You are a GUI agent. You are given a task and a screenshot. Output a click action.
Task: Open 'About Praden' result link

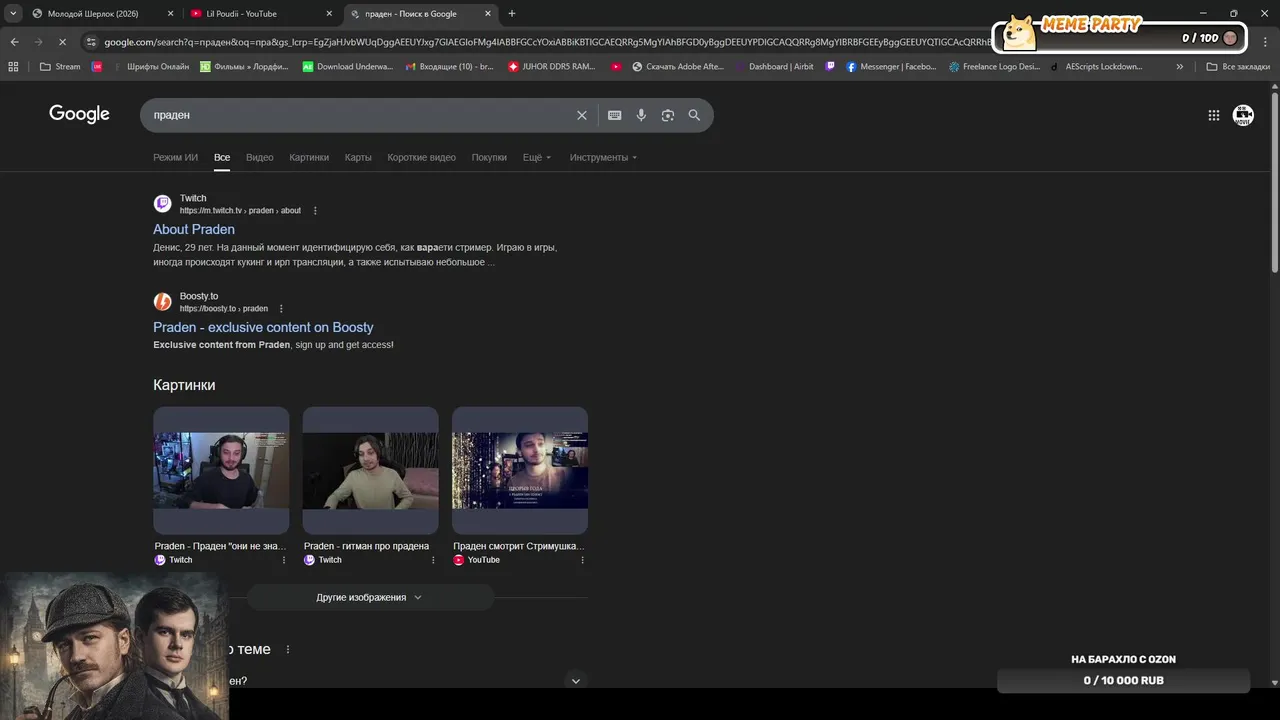pos(194,230)
